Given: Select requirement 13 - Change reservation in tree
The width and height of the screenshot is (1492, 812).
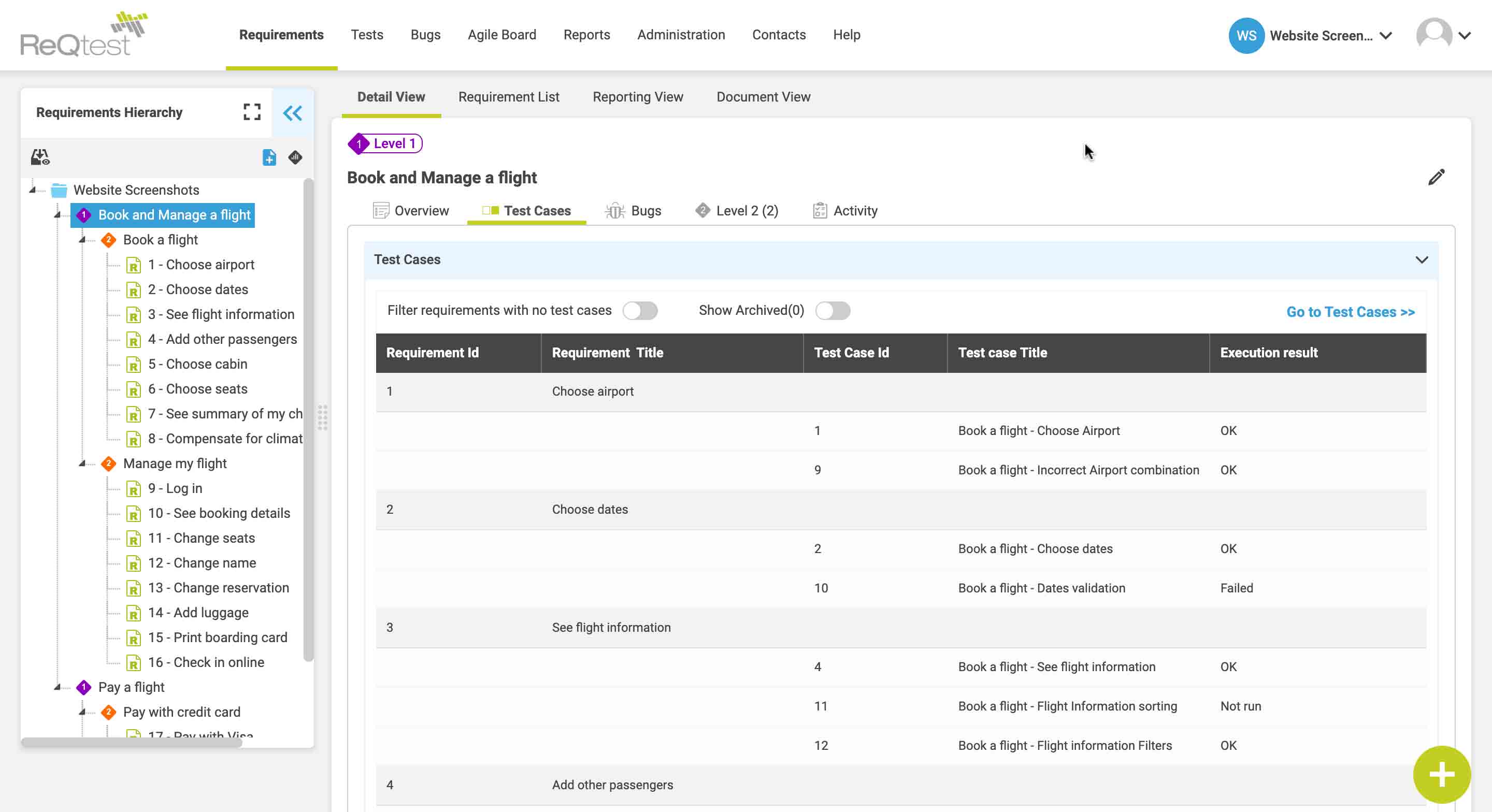Looking at the screenshot, I should tap(219, 588).
